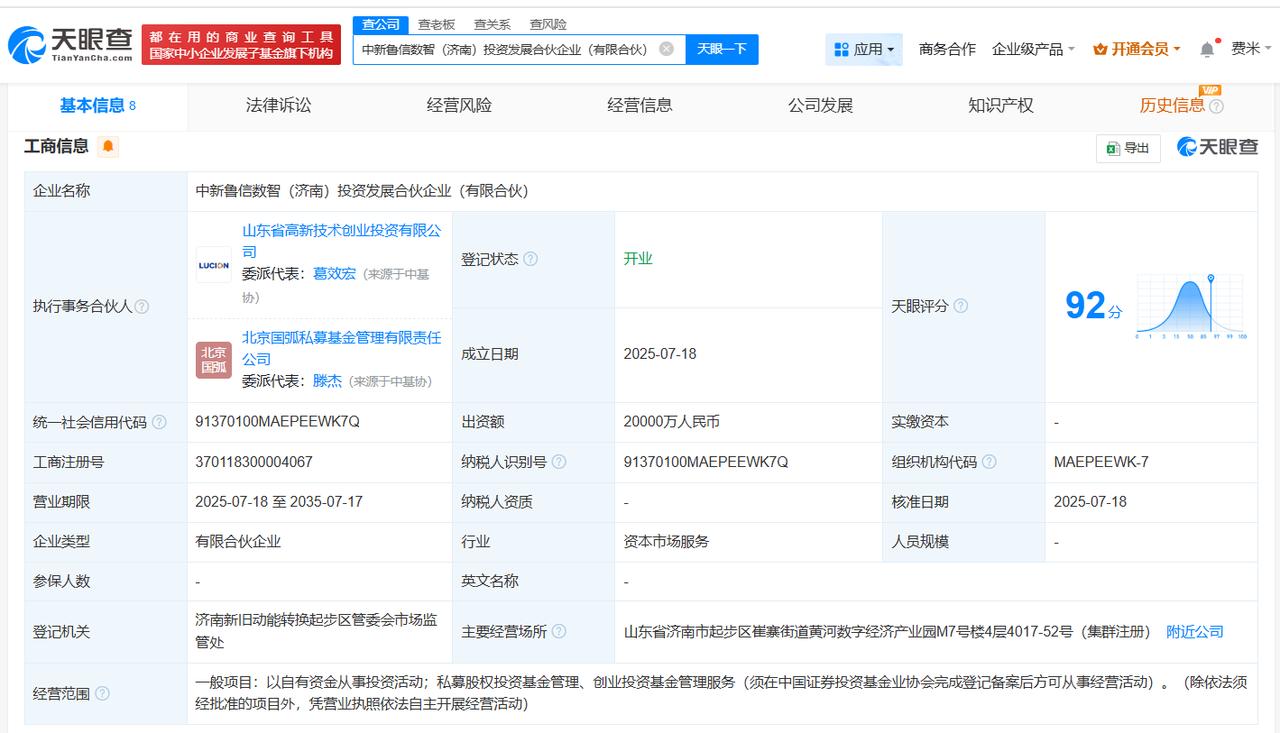Image resolution: width=1280 pixels, height=733 pixels.
Task: Click the 天眼查 logo beside export button
Action: (x=1217, y=147)
